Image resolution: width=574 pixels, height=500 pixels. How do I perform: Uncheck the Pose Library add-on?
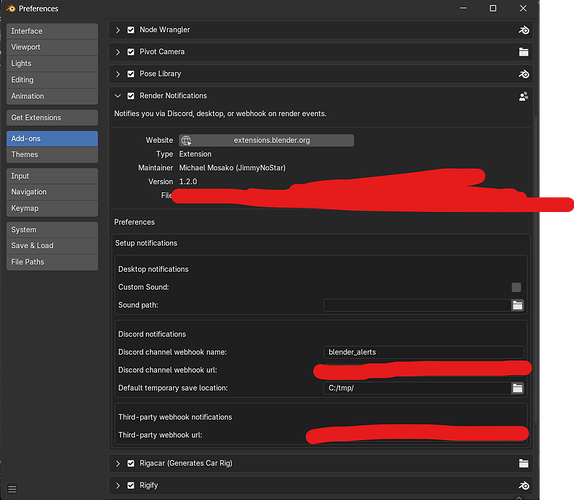pyautogui.click(x=131, y=74)
